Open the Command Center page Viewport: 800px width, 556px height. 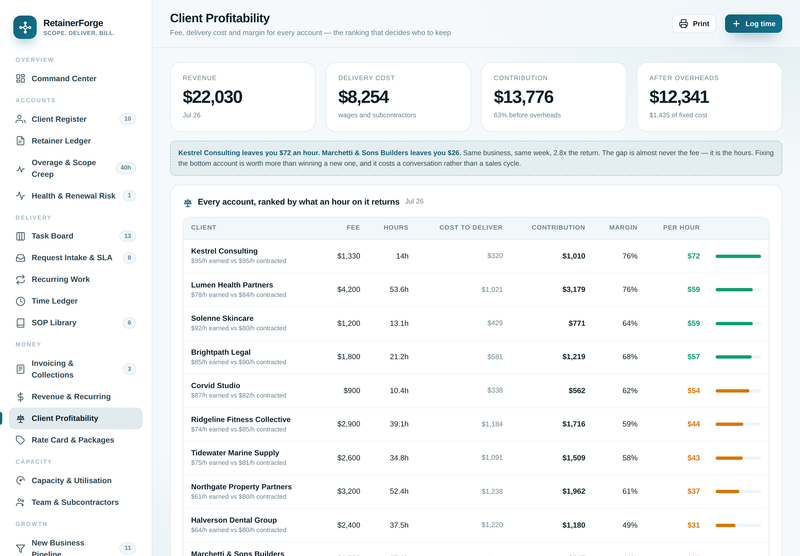coord(76,79)
